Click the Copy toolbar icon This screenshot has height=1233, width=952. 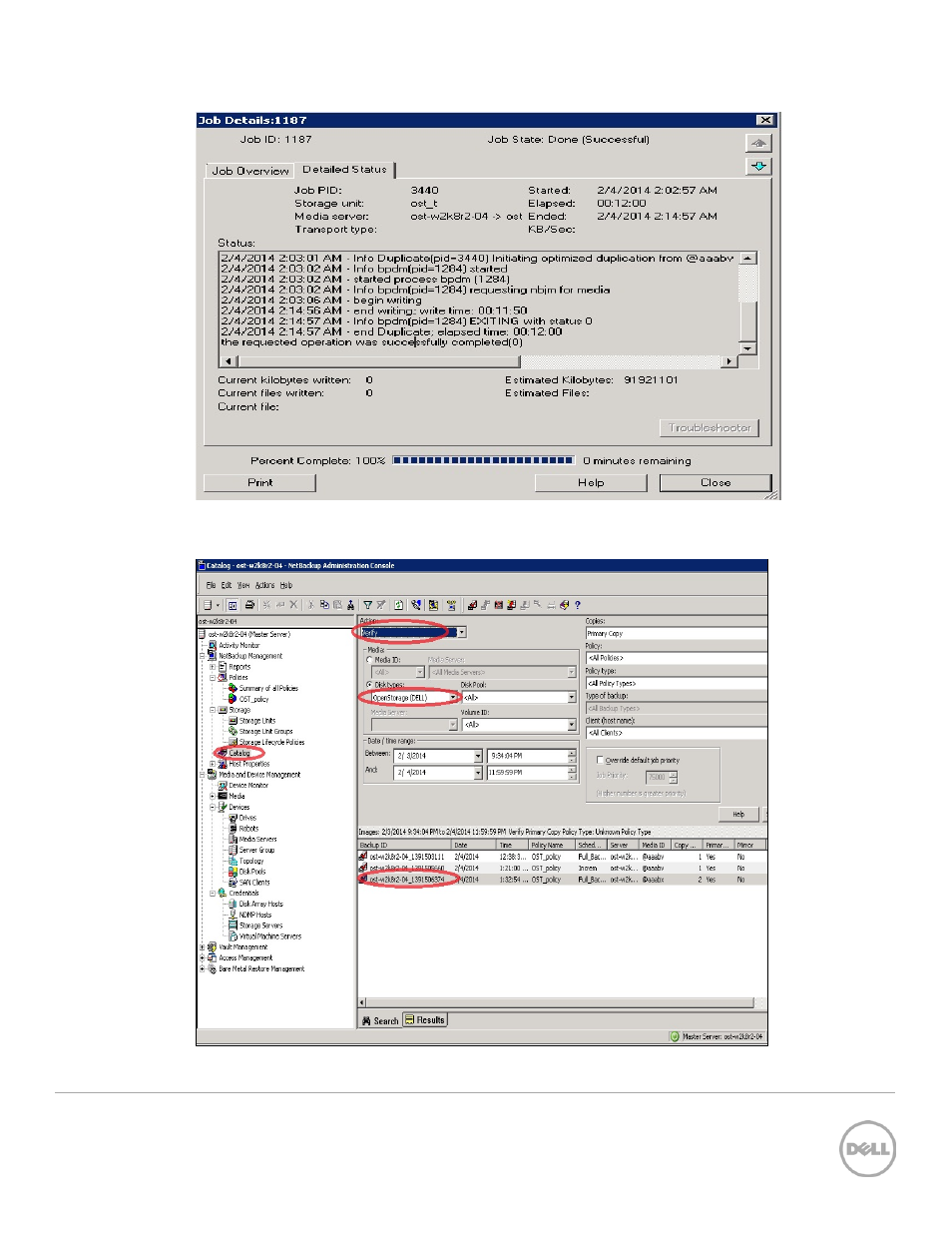[324, 605]
